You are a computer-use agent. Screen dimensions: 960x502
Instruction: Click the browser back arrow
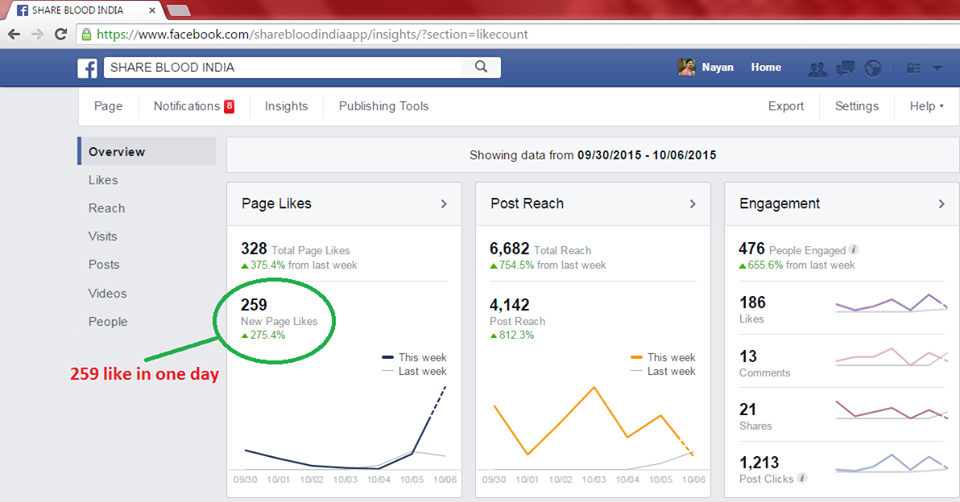coord(13,34)
